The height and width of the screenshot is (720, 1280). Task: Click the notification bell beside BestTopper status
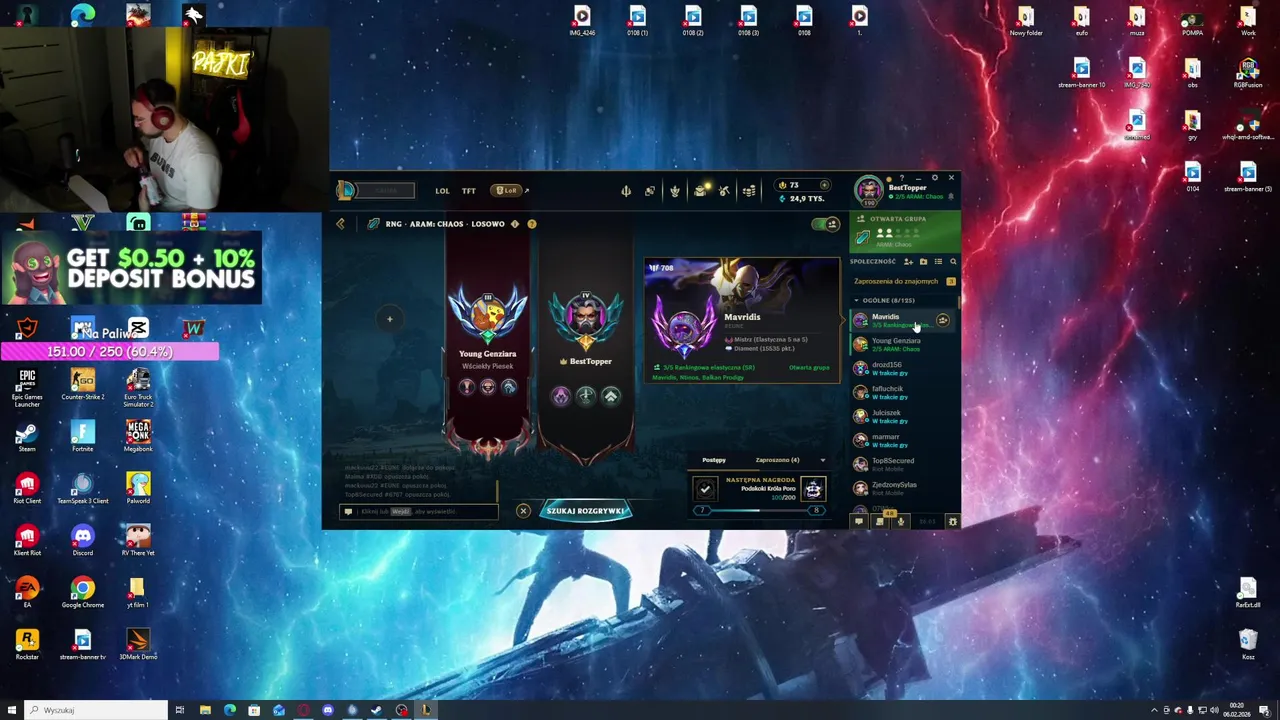pos(951,196)
